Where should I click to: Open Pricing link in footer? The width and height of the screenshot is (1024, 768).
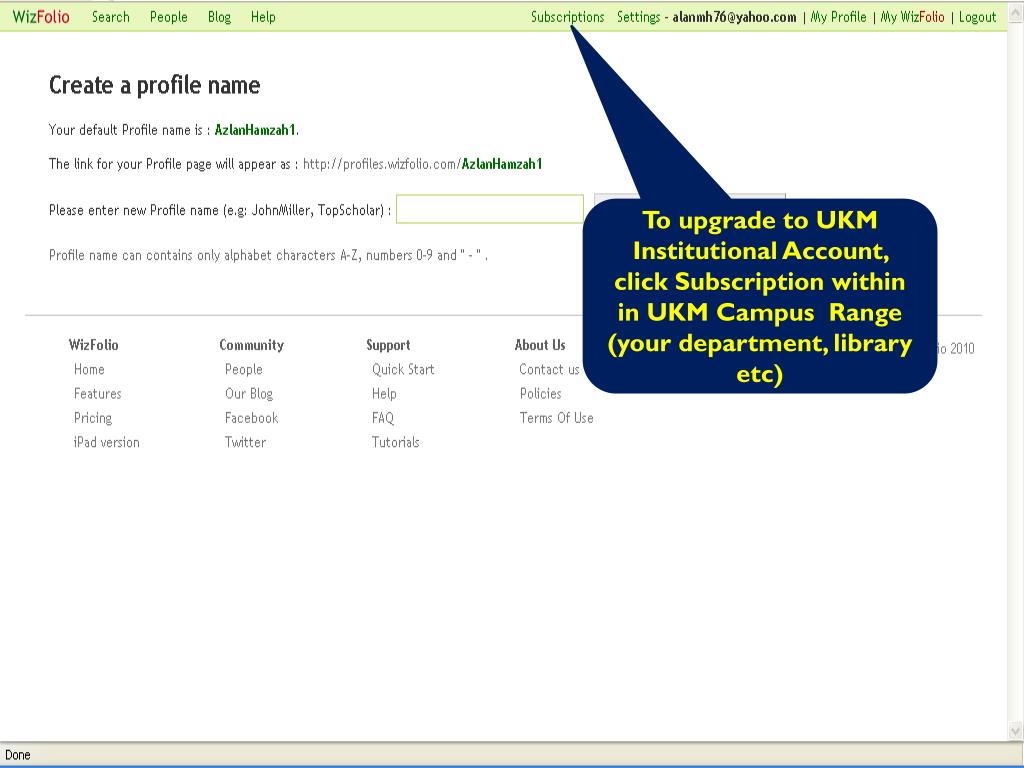click(x=93, y=418)
